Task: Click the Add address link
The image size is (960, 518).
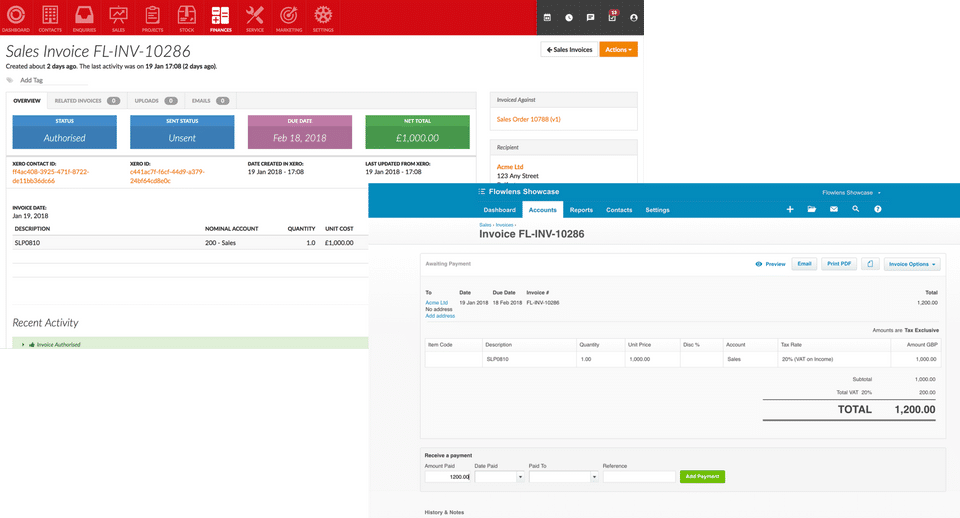Action: [x=440, y=316]
